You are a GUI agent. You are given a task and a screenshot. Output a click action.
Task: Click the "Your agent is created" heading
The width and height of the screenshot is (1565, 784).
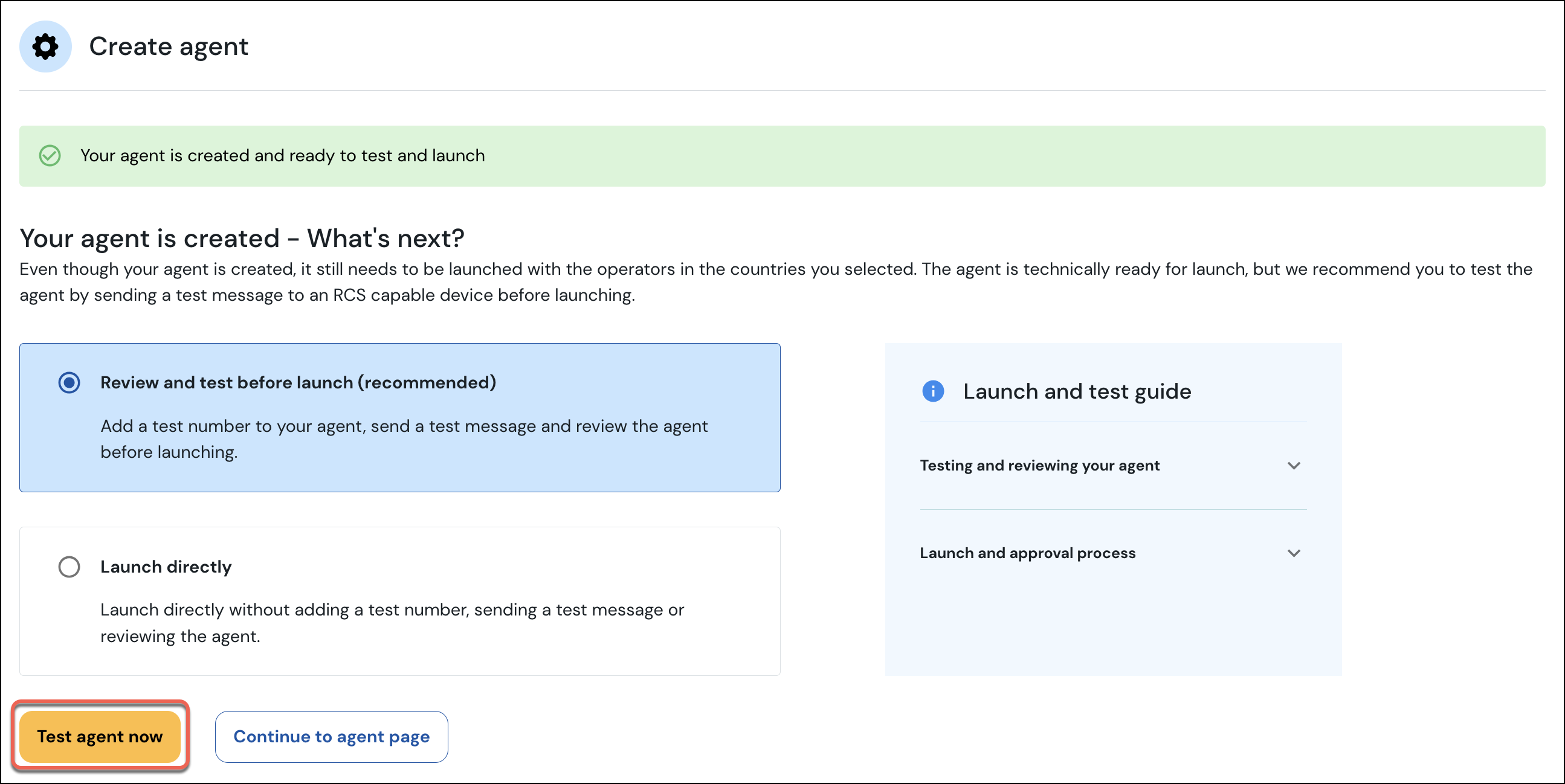coord(242,238)
